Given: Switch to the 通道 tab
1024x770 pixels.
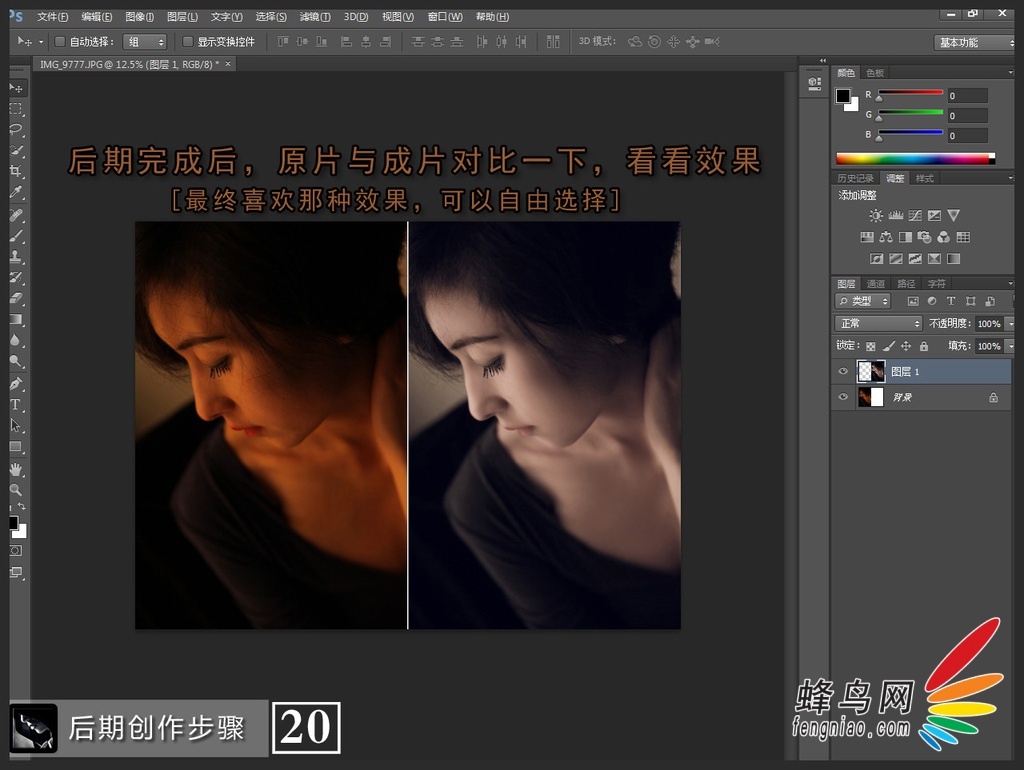Looking at the screenshot, I should (x=876, y=283).
